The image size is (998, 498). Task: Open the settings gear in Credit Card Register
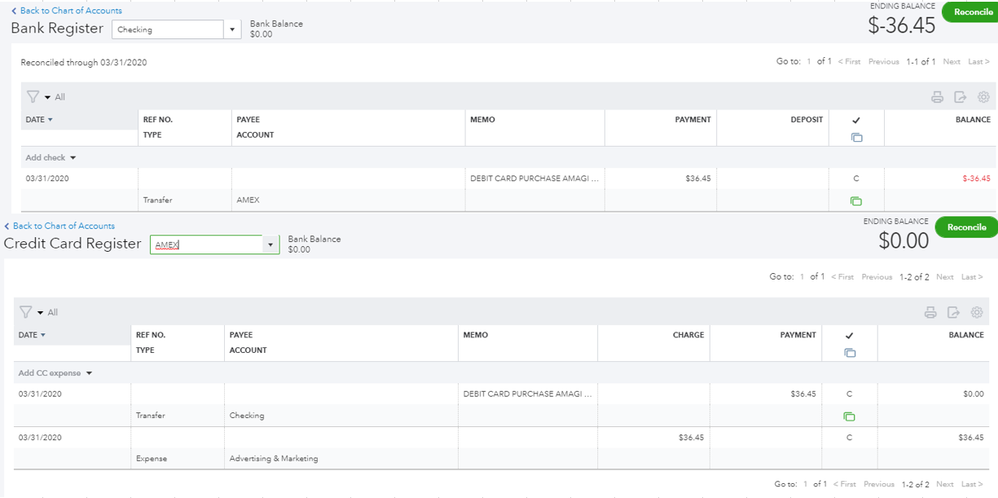[976, 312]
